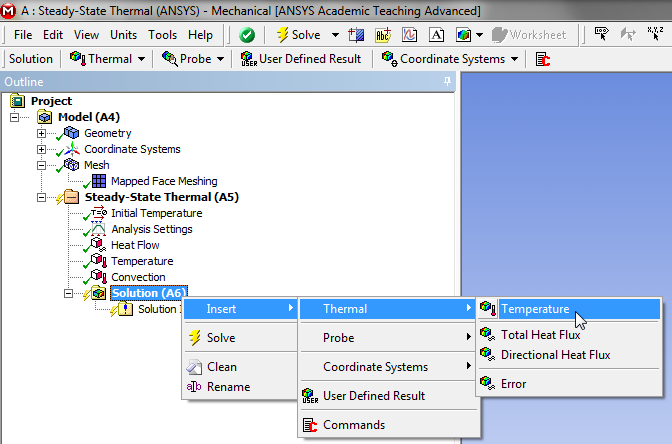This screenshot has width=672, height=444.
Task: Click Steady-State Thermal folder icon
Action: coord(71,197)
